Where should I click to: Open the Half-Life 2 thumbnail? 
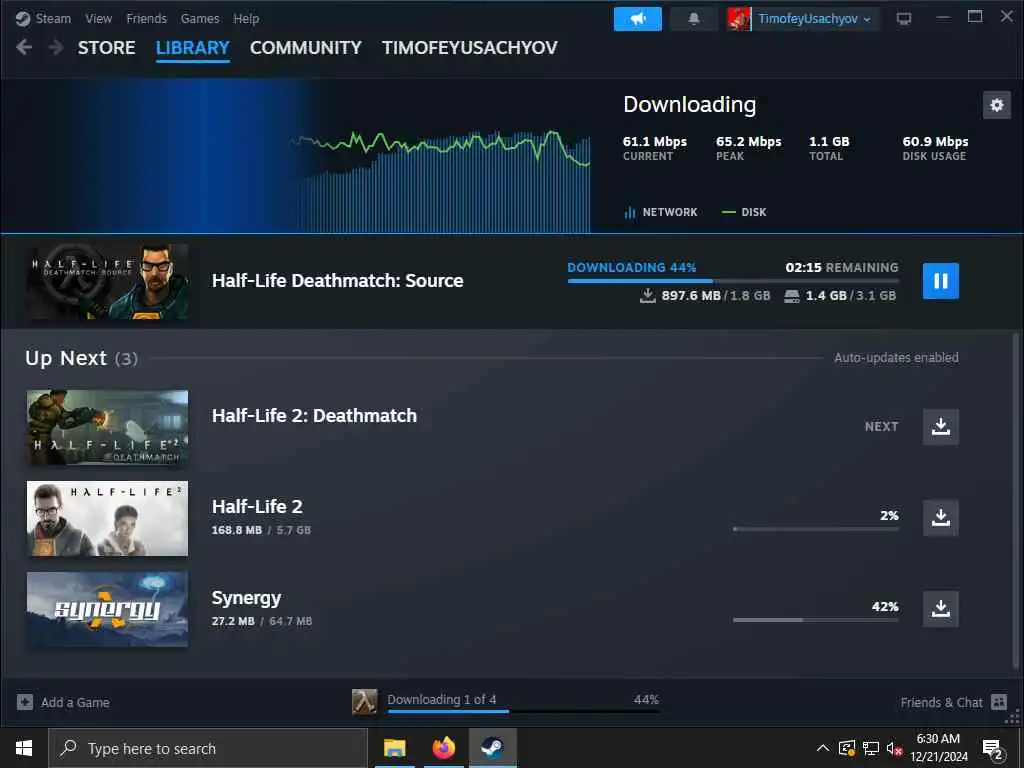click(107, 519)
